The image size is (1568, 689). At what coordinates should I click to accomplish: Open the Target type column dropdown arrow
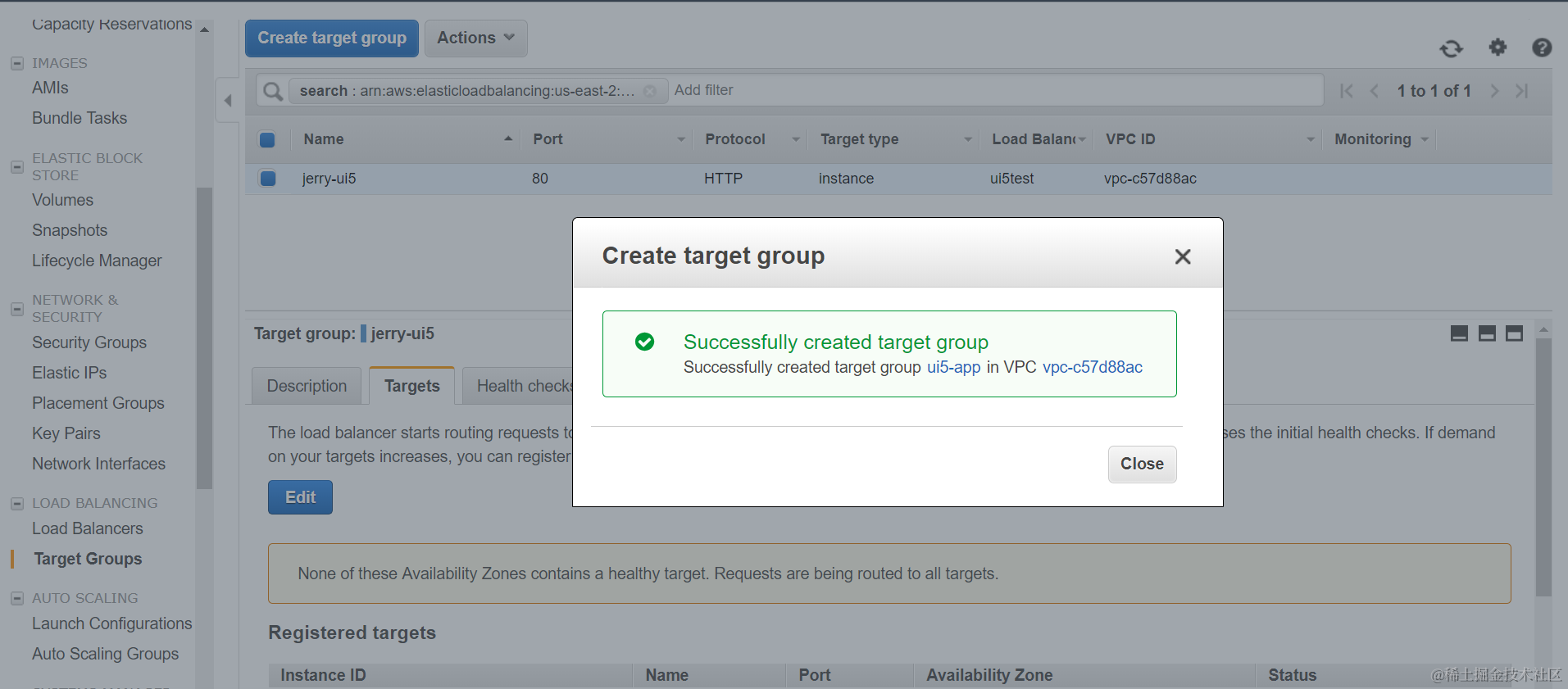click(968, 139)
